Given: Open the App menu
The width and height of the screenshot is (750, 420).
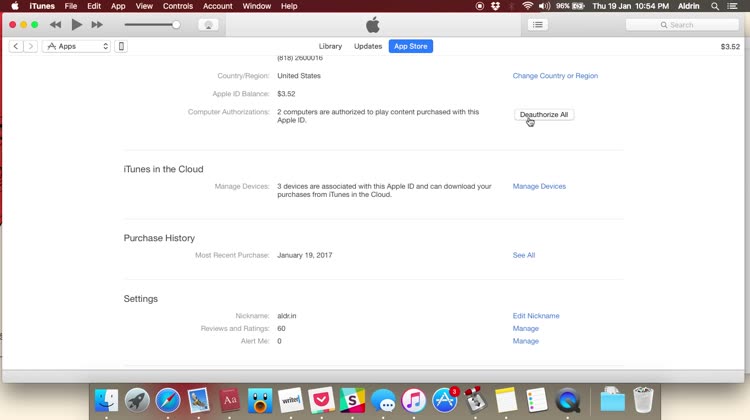Looking at the screenshot, I should 118,6.
